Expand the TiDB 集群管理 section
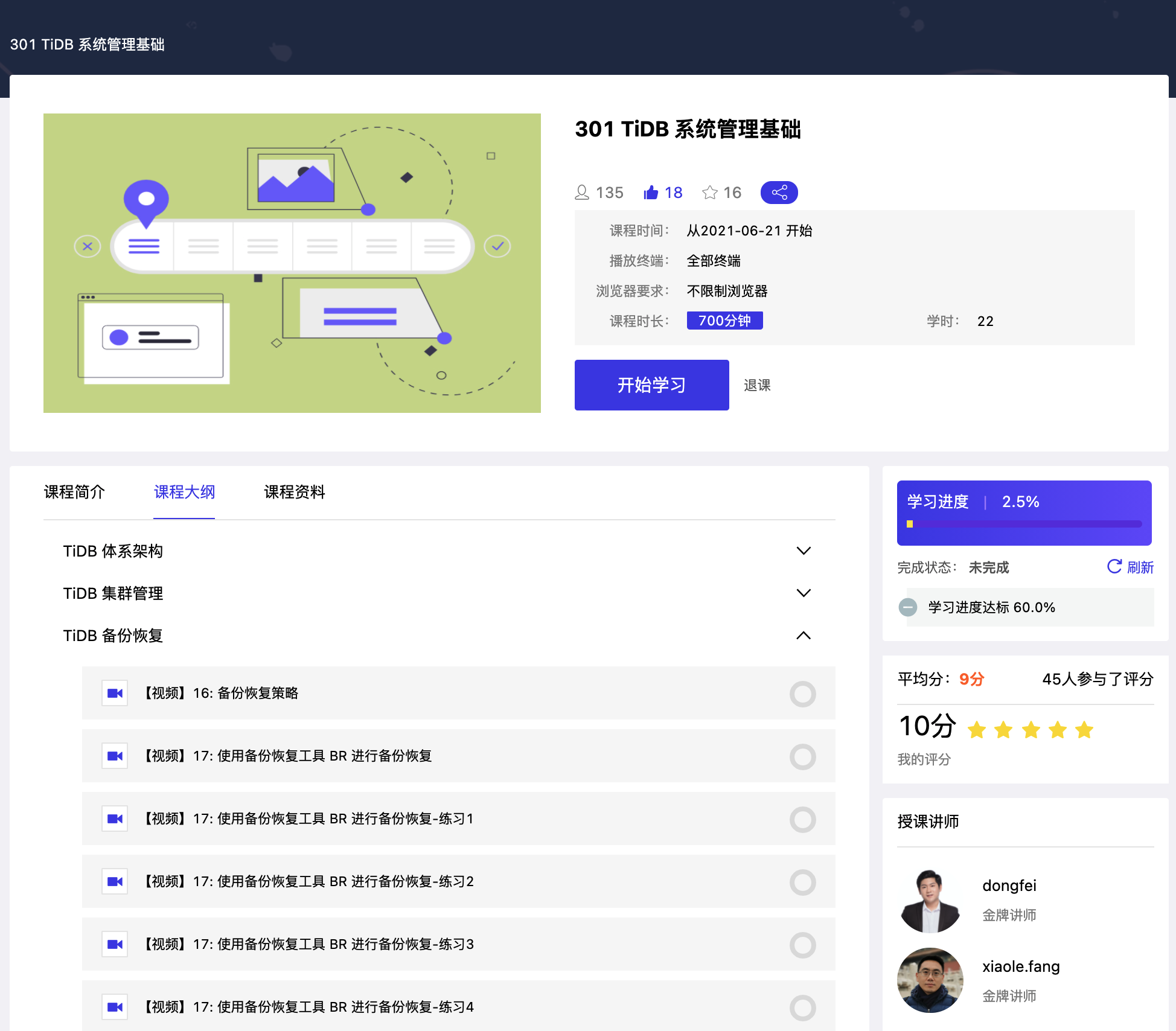1176x1031 pixels. tap(803, 593)
